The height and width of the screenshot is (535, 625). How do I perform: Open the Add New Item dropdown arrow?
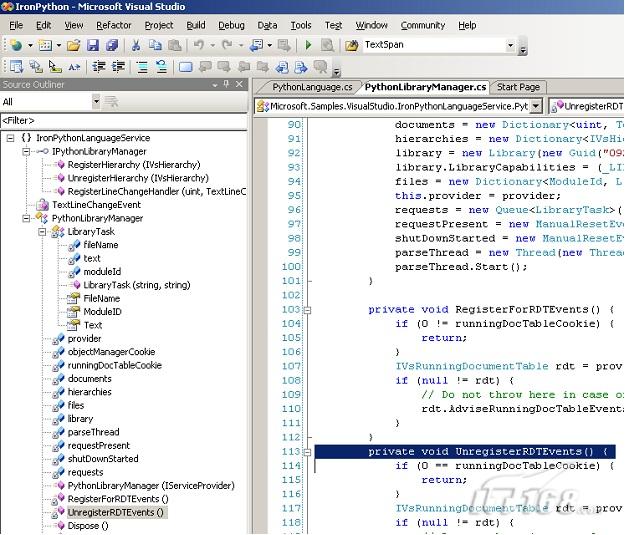click(59, 46)
